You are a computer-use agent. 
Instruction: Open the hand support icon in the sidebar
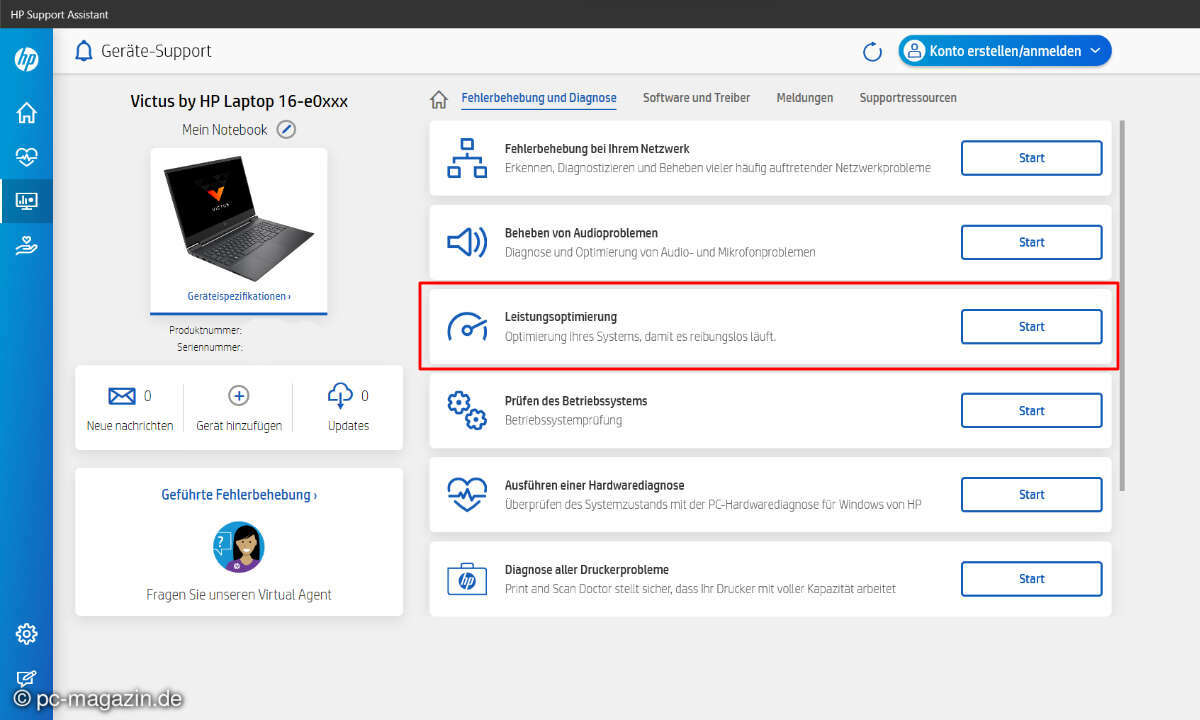point(27,246)
